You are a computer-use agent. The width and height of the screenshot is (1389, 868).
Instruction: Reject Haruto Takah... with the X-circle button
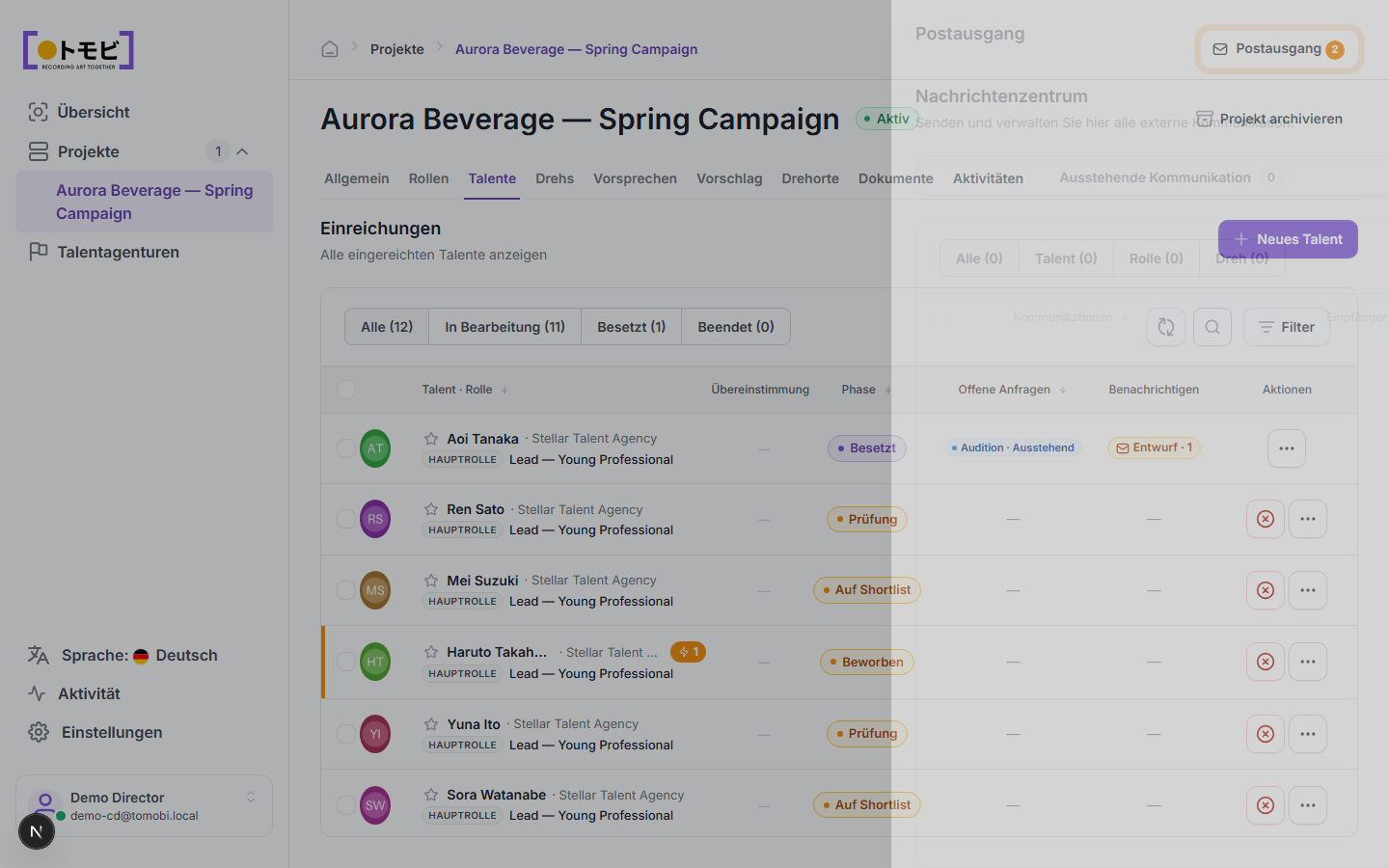coord(1266,662)
